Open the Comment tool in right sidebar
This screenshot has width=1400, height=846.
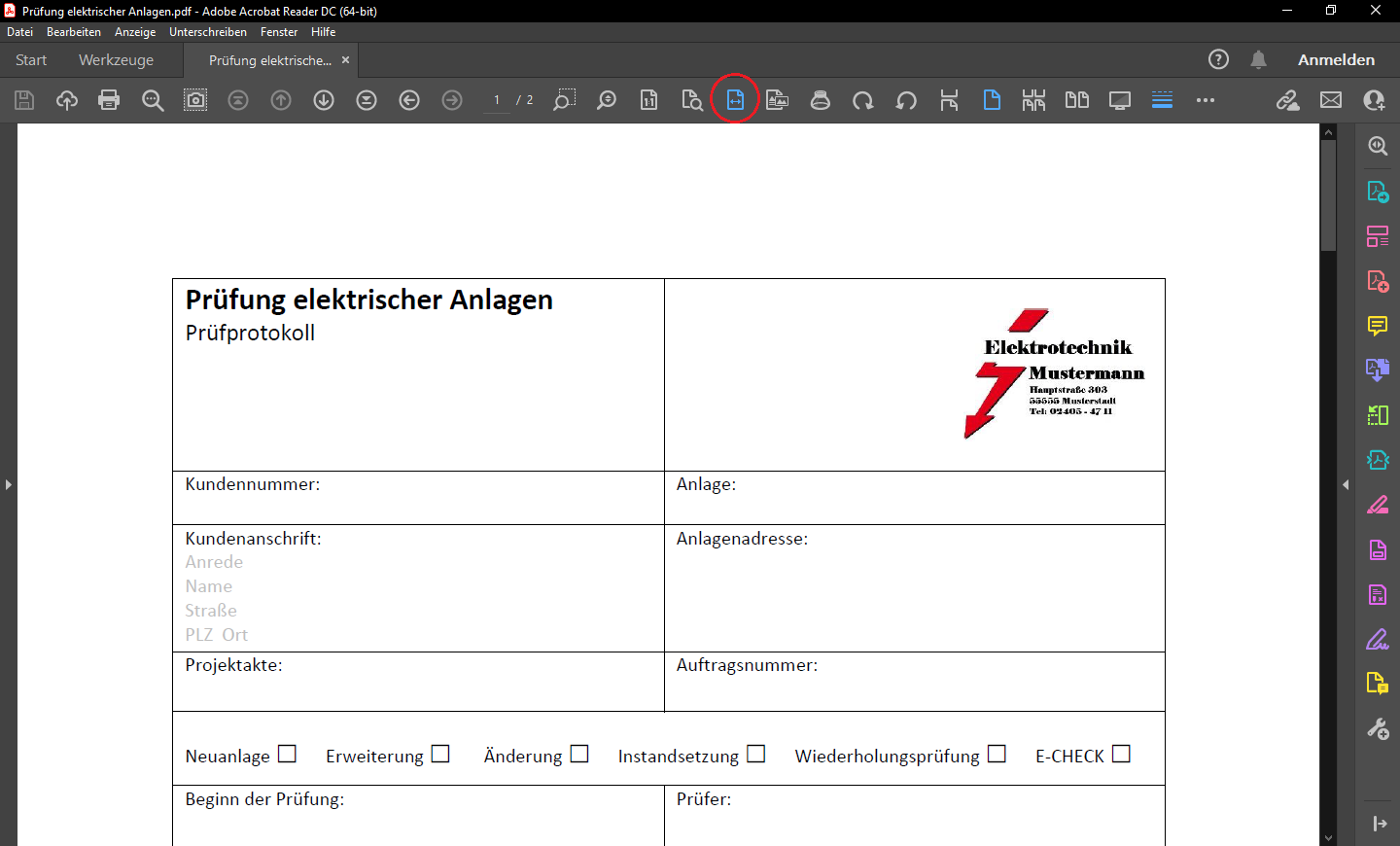point(1378,326)
